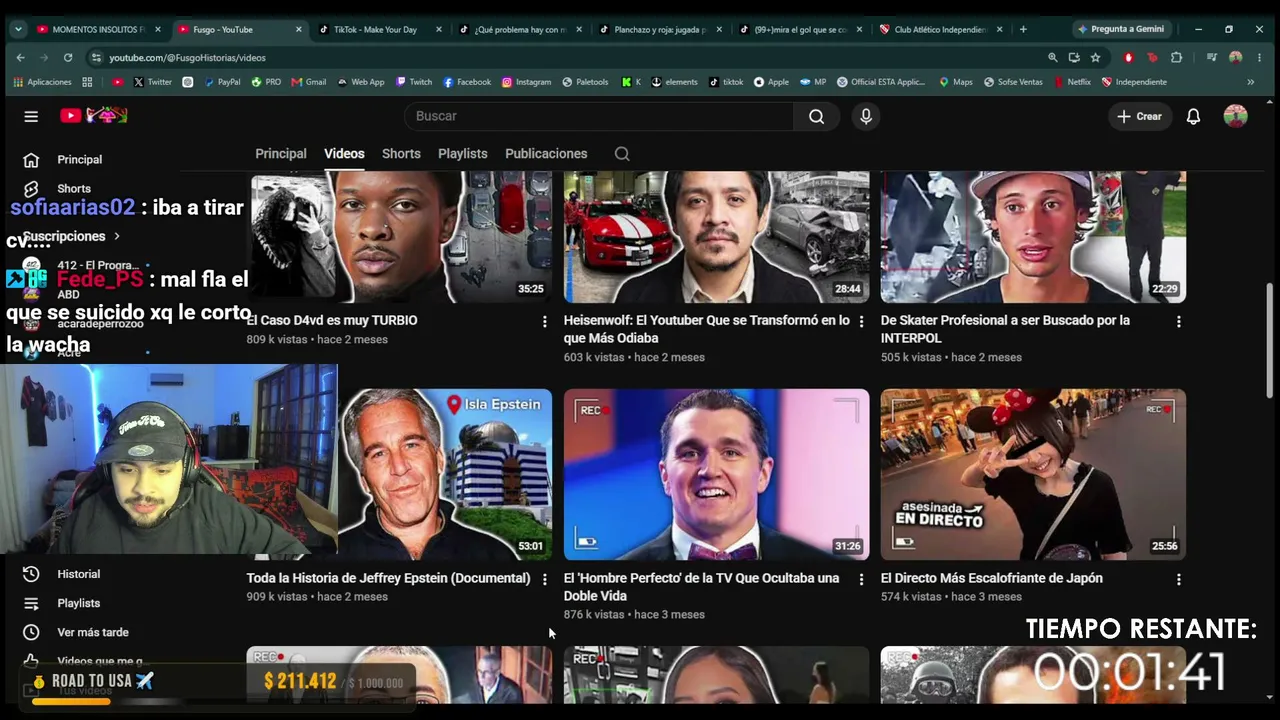Open Chrome extensions puzzle icon
1280x720 pixels.
tap(1176, 58)
